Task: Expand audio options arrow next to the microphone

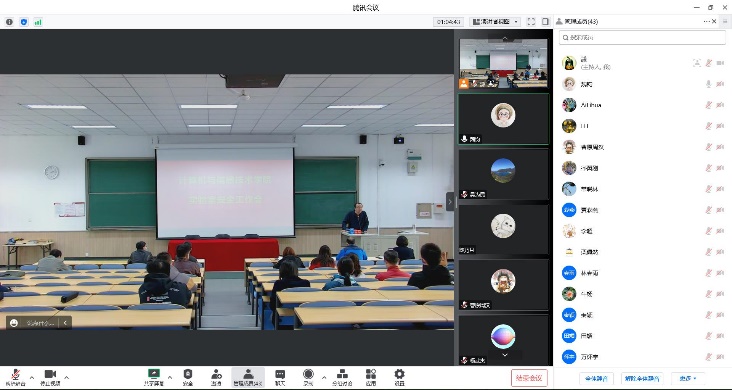Action: point(32,377)
